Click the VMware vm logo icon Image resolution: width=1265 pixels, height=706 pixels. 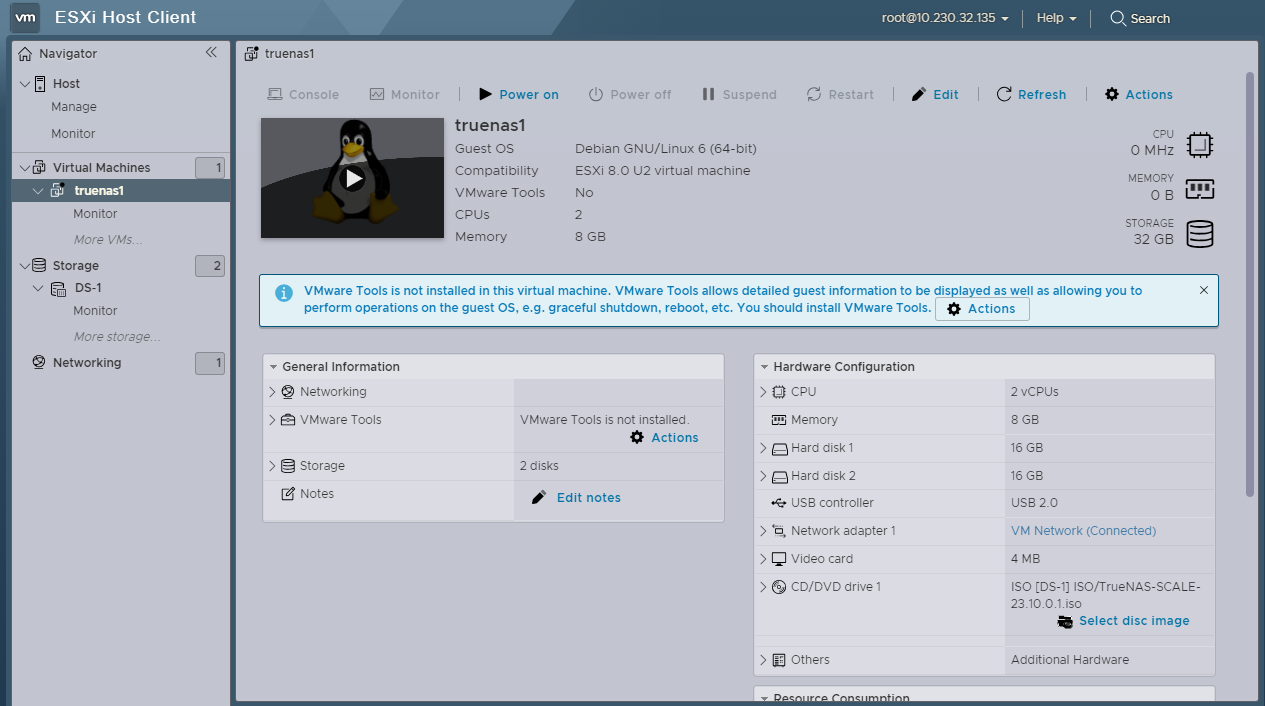(x=26, y=17)
